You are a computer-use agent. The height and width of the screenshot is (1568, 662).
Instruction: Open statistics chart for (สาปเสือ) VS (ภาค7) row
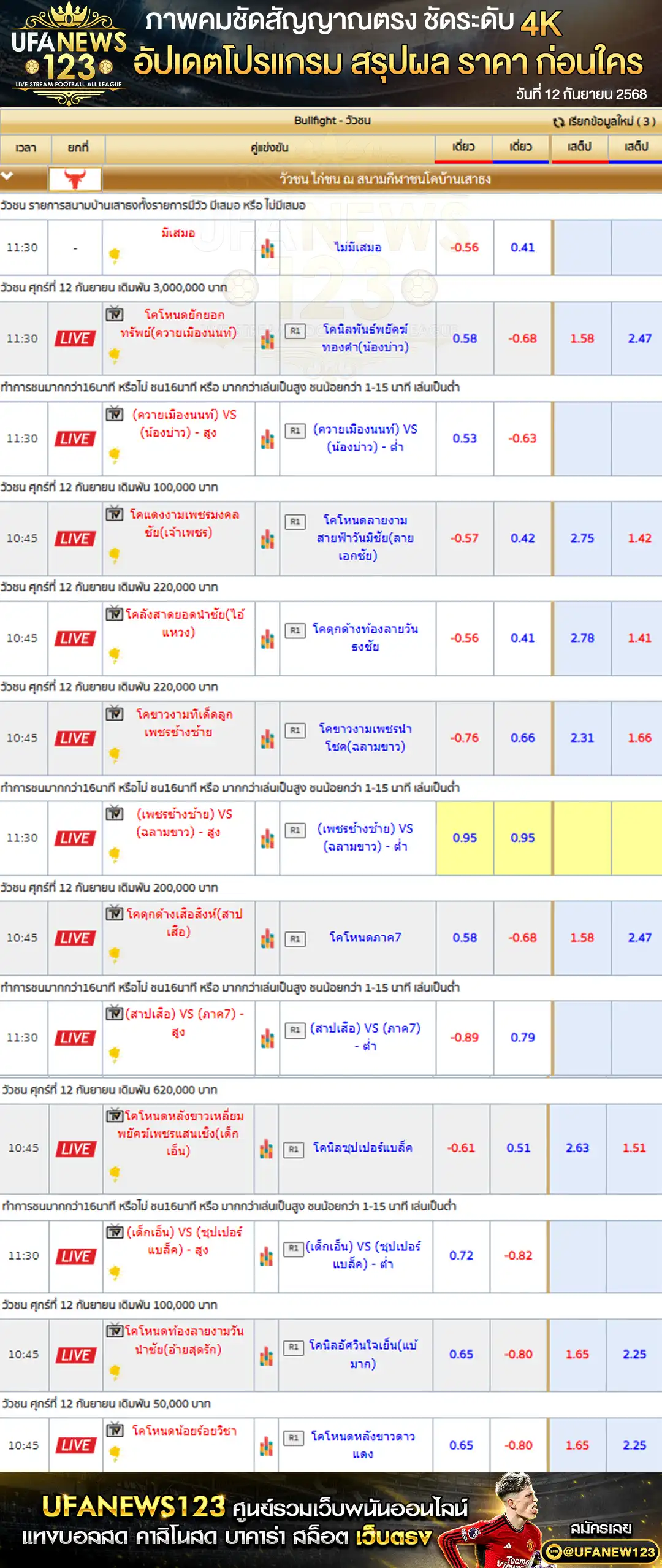pyautogui.click(x=267, y=1038)
